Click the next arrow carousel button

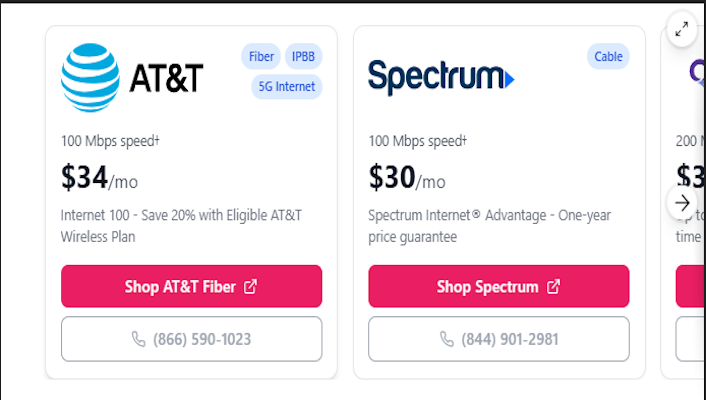682,202
